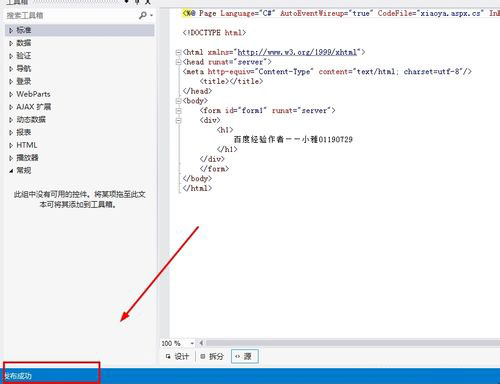The height and width of the screenshot is (384, 500).
Task: Click the 百度经验作者 heading text line
Action: 293,139
